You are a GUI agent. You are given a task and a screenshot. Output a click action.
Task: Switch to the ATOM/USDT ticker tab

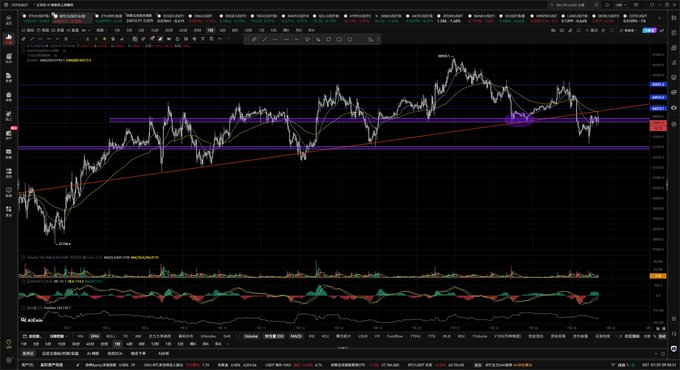(451, 18)
